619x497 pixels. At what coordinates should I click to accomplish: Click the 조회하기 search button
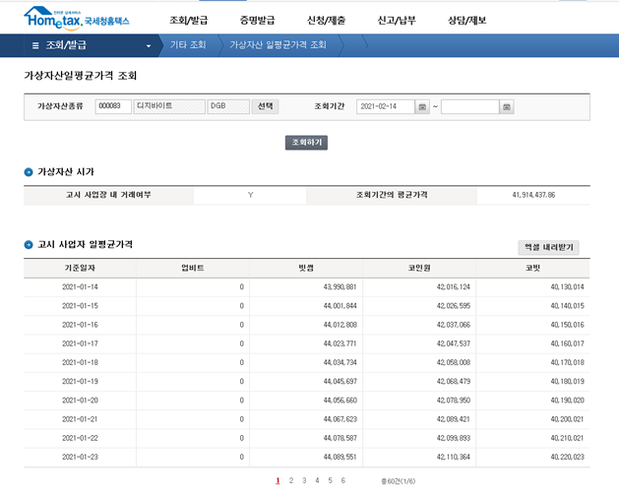click(x=306, y=143)
